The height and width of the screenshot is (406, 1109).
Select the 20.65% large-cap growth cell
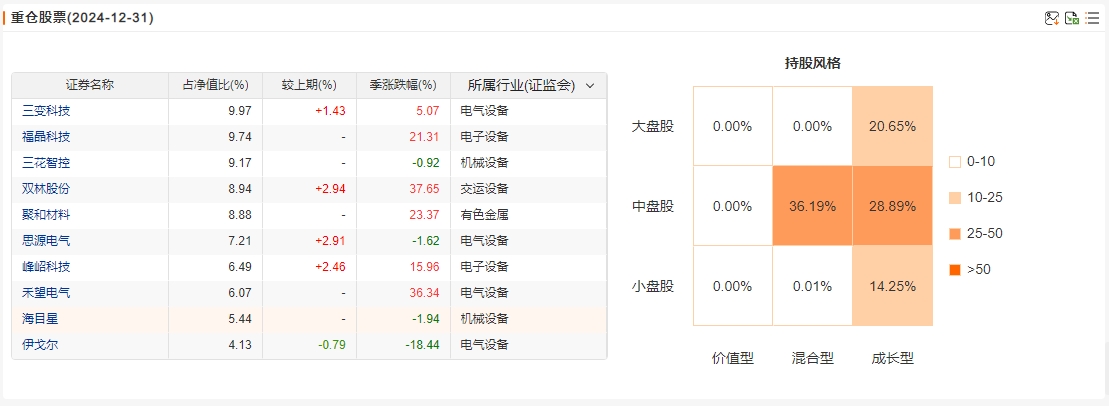893,127
